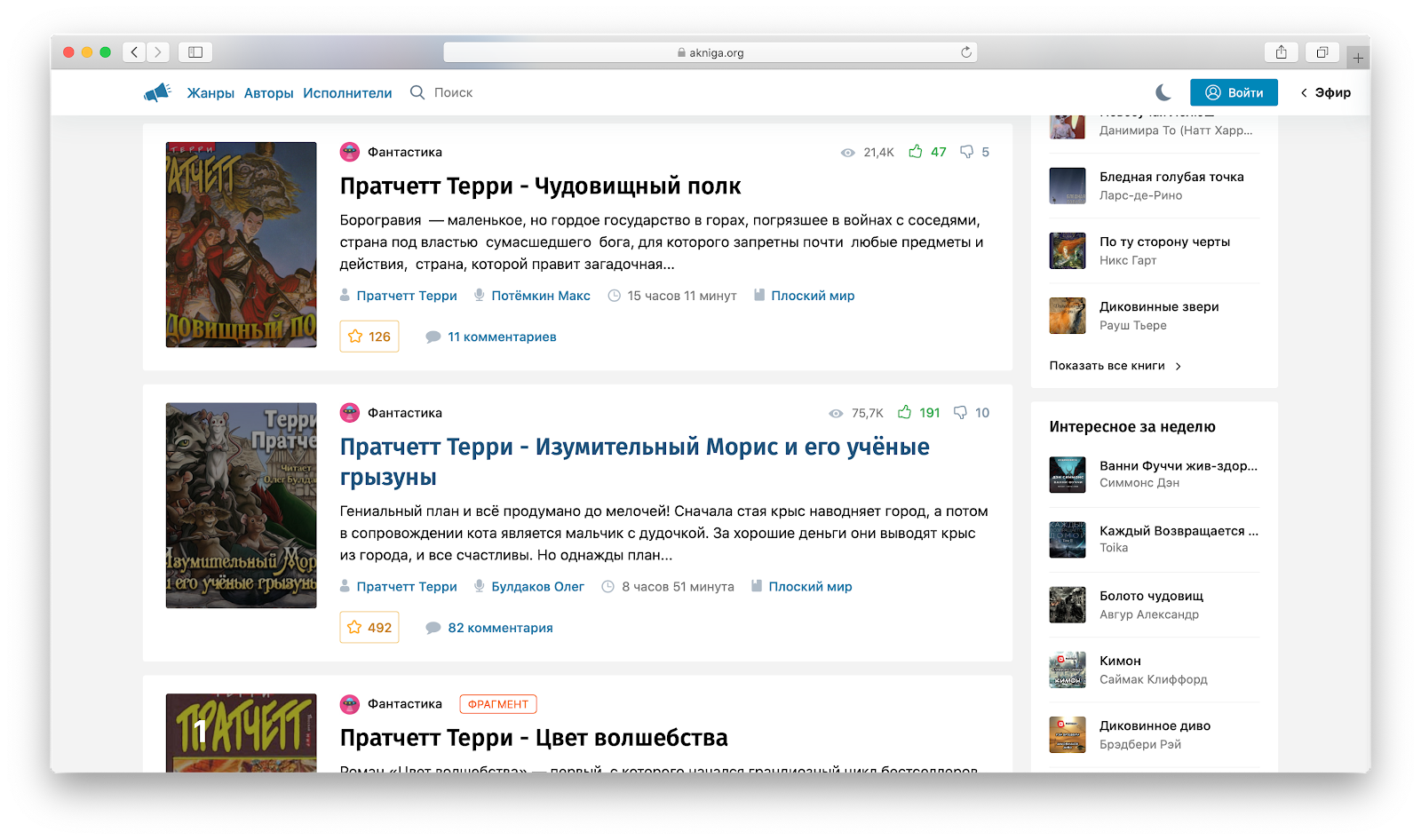Click views eye icon showing 75,7K

pos(836,414)
